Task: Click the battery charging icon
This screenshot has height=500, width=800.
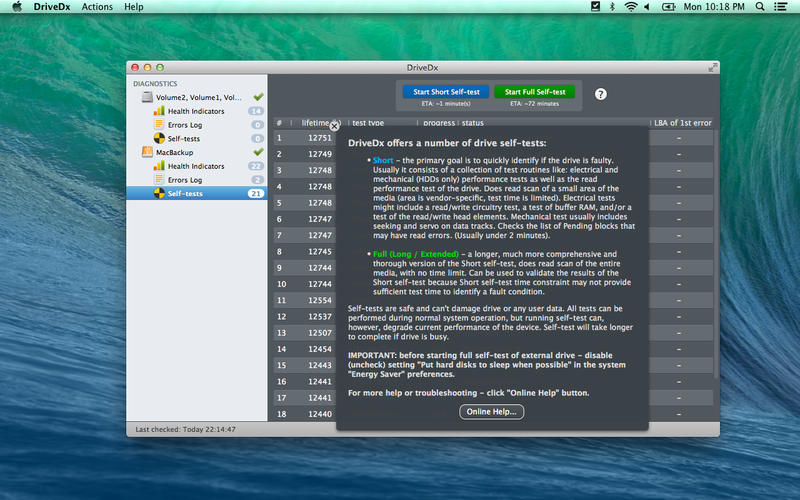Action: click(668, 7)
